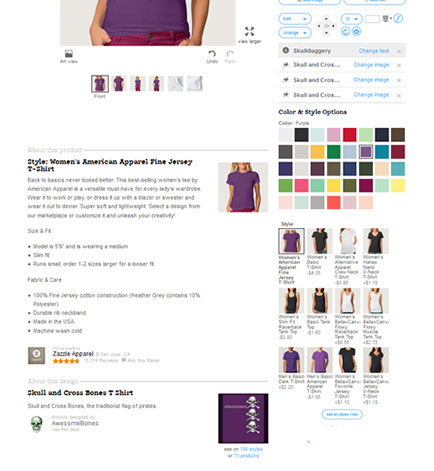Click the rotate icon in design tools
Viewport: 434px width, 471px height.
[x=346, y=32]
